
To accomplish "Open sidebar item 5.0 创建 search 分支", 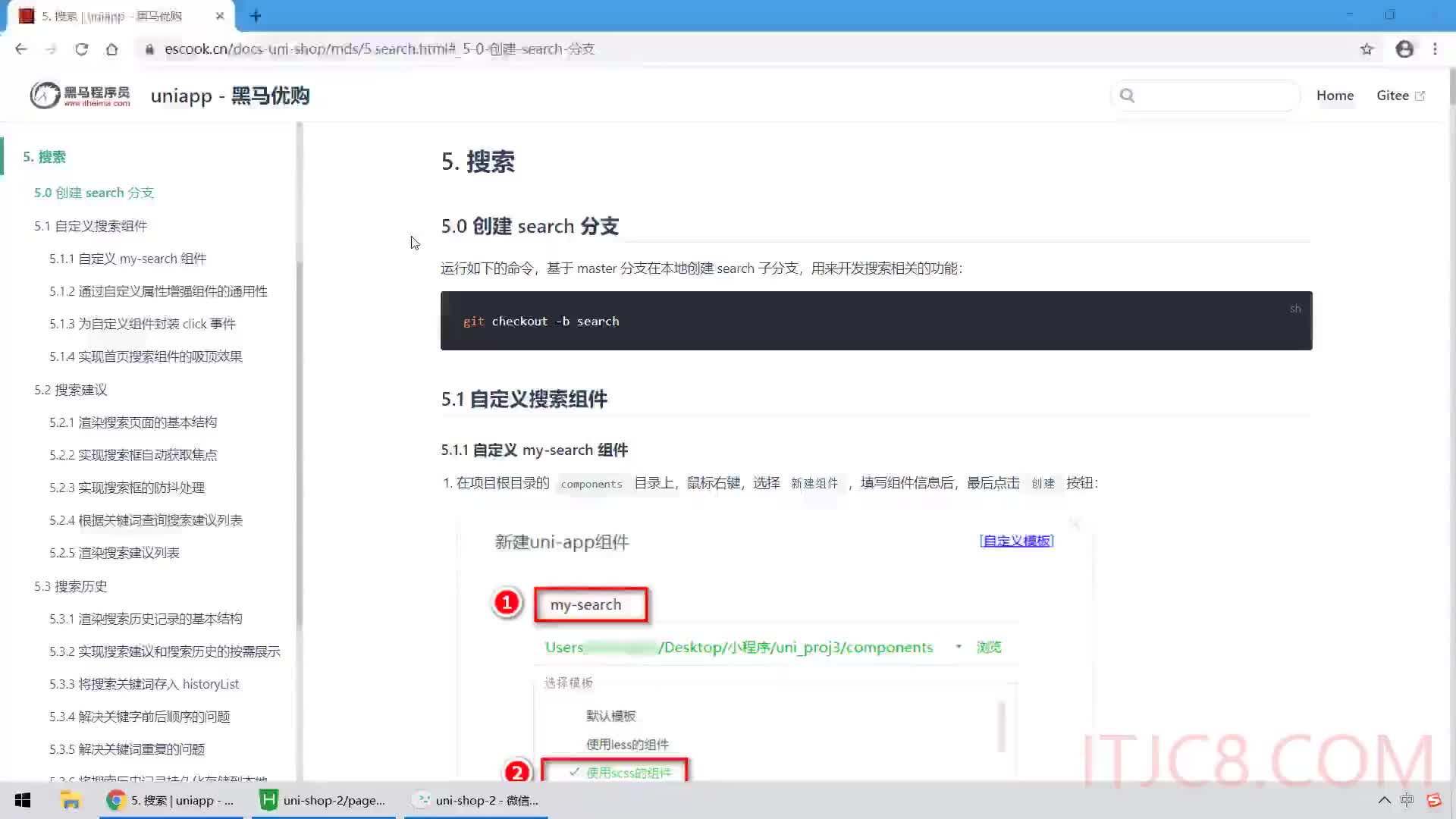I will tap(94, 193).
